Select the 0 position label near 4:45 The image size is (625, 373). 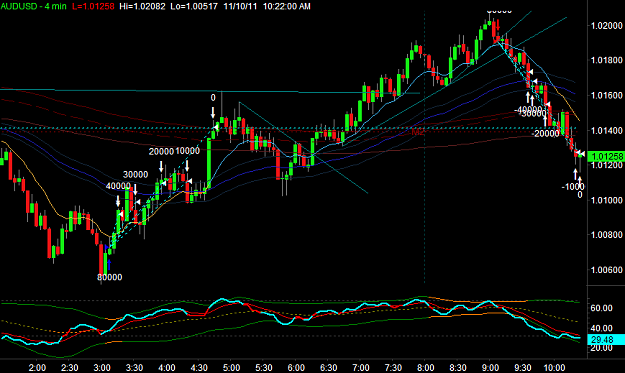[213, 98]
